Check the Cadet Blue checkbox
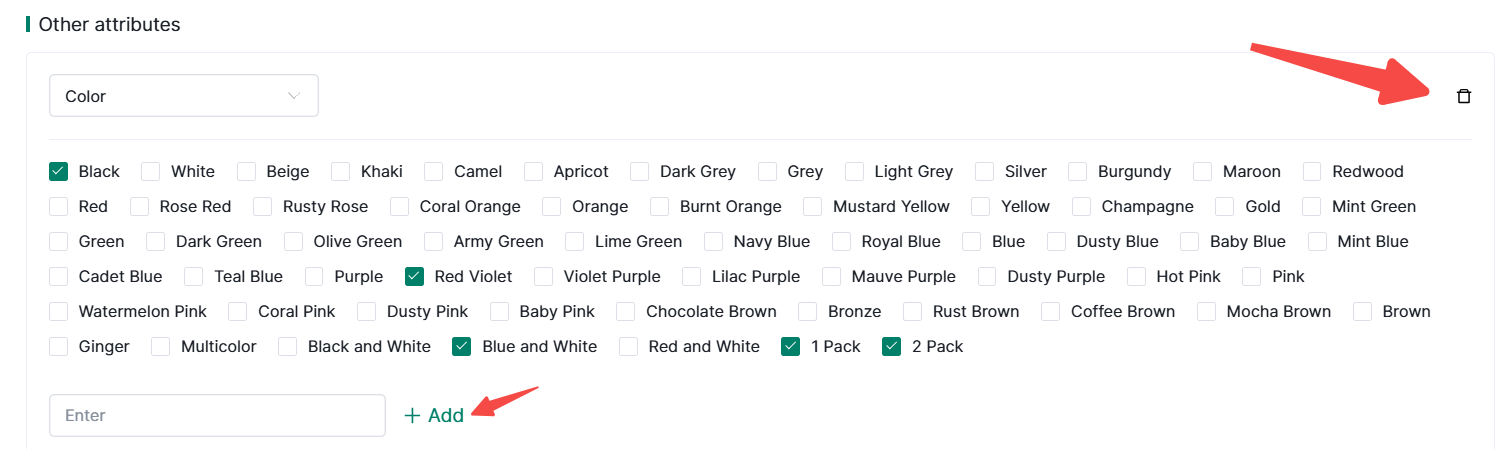This screenshot has width=1508, height=449. (x=59, y=276)
